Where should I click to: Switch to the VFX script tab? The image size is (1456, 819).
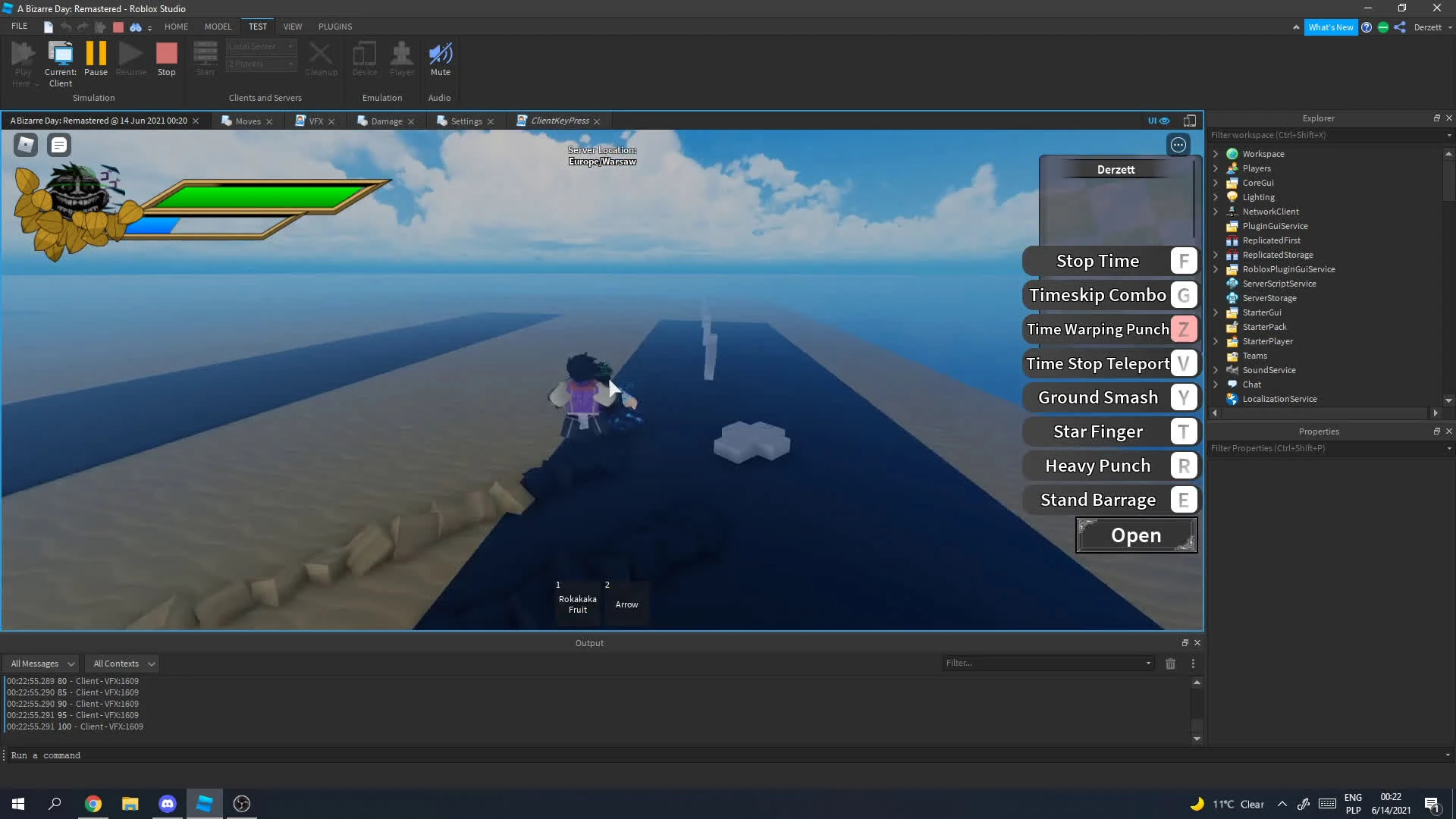[x=315, y=121]
